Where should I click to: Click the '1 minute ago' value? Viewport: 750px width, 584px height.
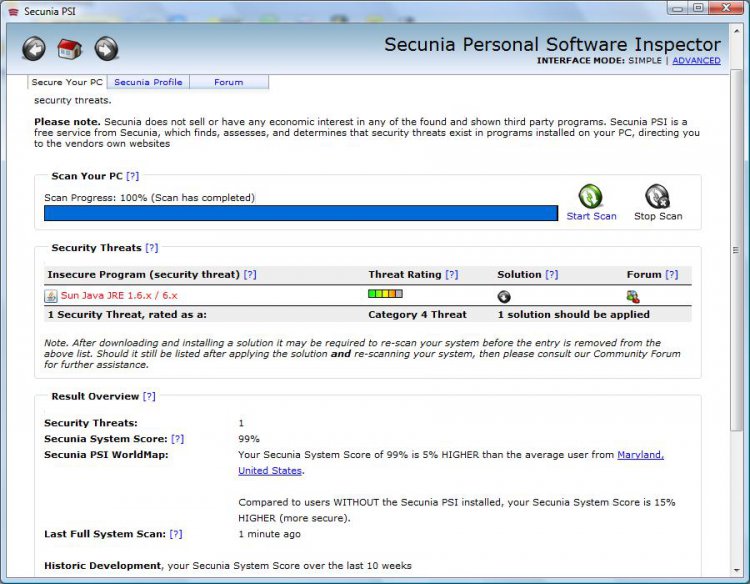[269, 534]
